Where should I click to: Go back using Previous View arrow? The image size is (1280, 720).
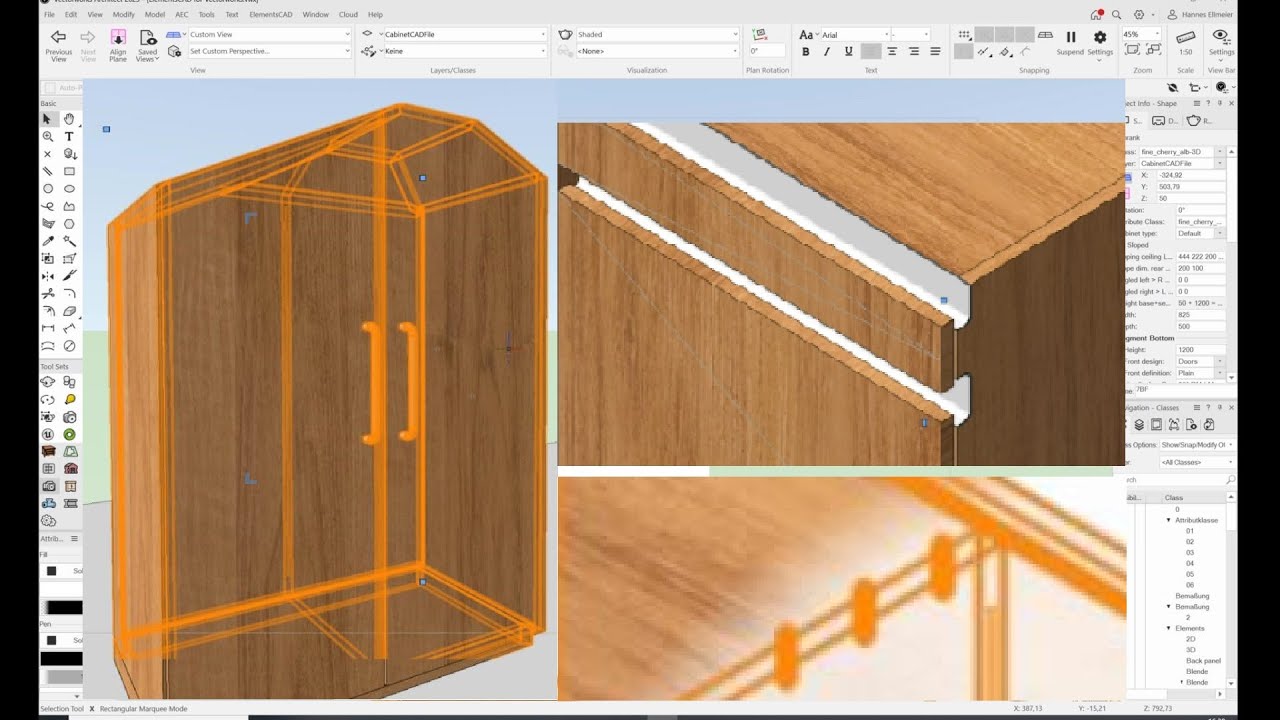click(58, 37)
